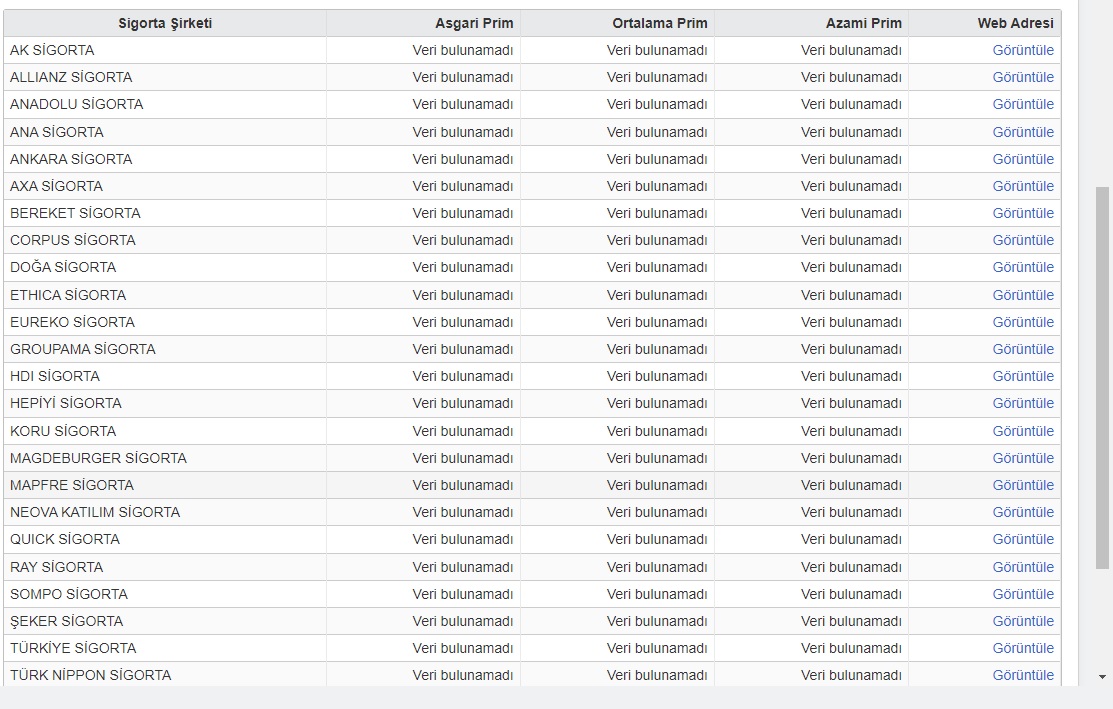The image size is (1113, 709).
Task: View SOMPO SİGORTA web address link
Action: 1023,593
